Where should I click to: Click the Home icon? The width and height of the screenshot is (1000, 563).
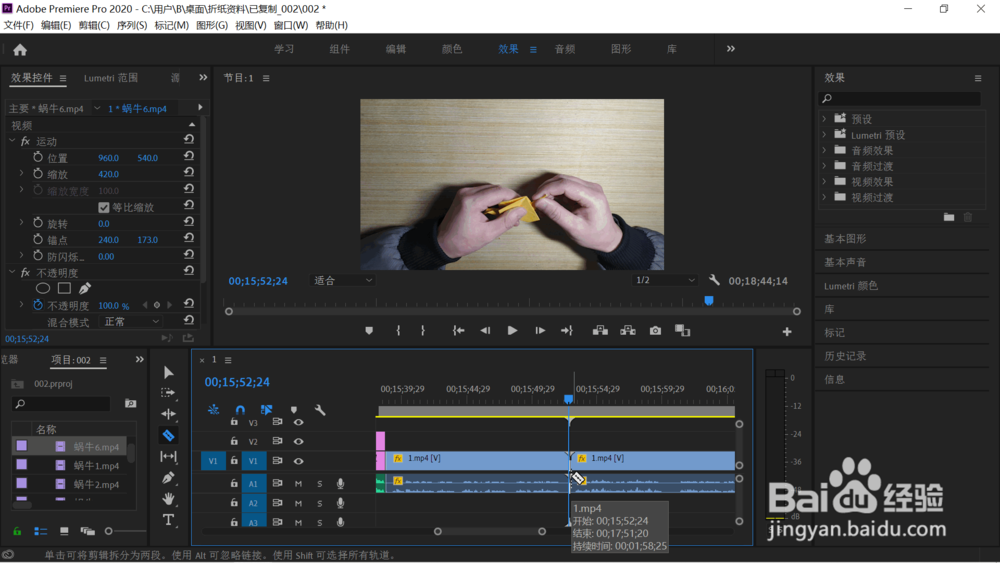(x=20, y=50)
